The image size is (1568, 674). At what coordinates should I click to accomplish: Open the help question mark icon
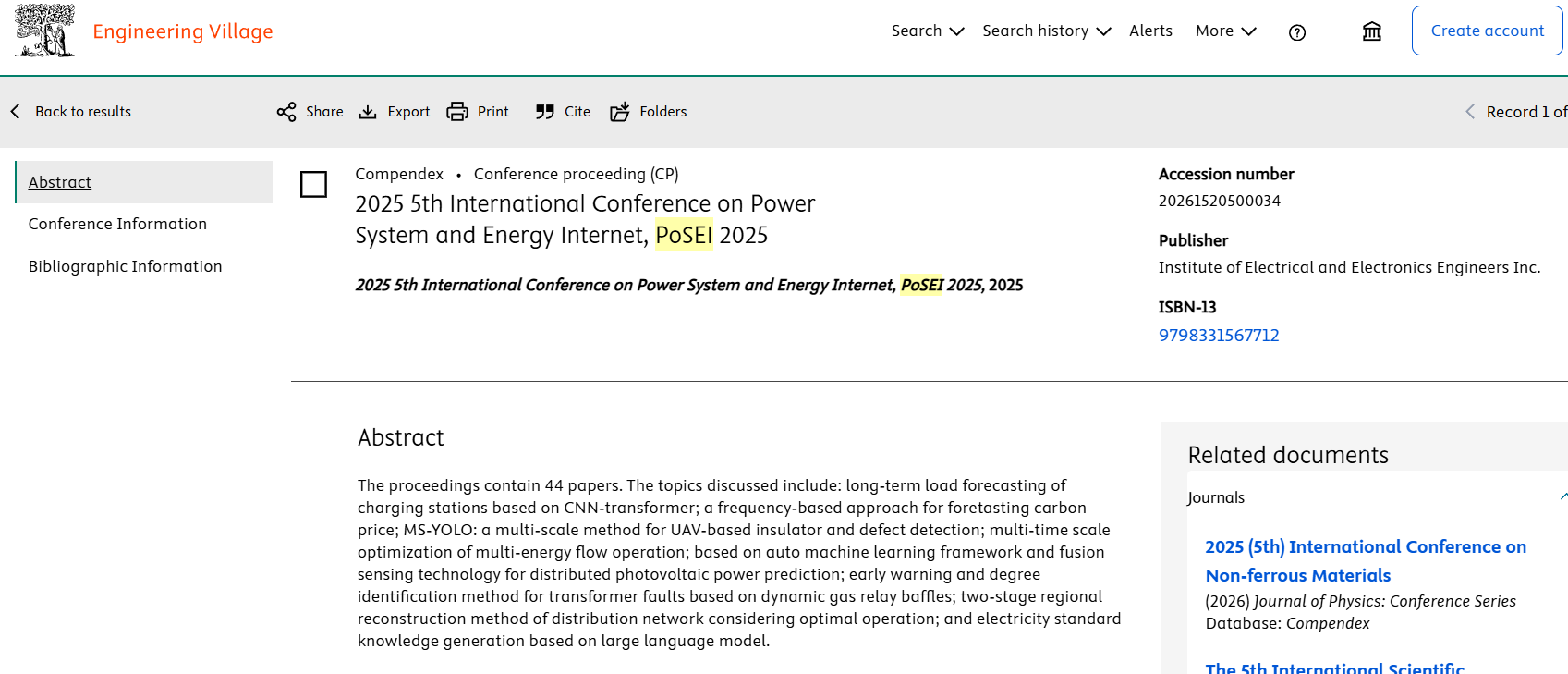coord(1297,32)
